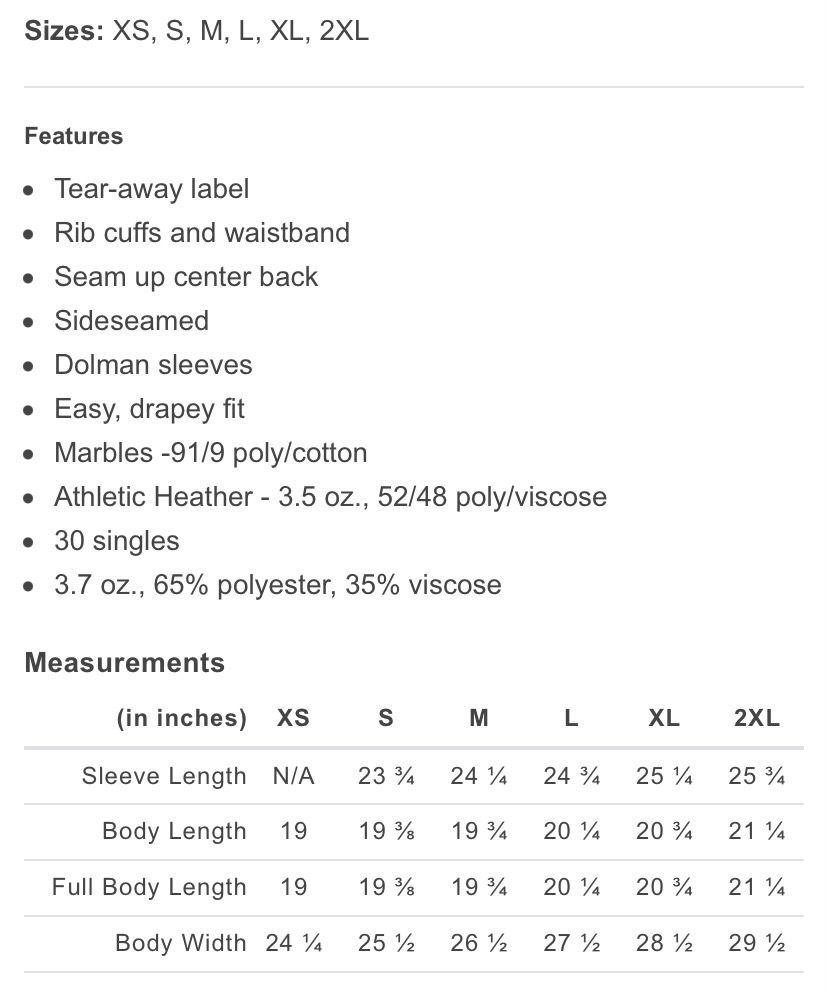The height and width of the screenshot is (992, 827).
Task: Click the Body Width row label
Action: click(180, 943)
